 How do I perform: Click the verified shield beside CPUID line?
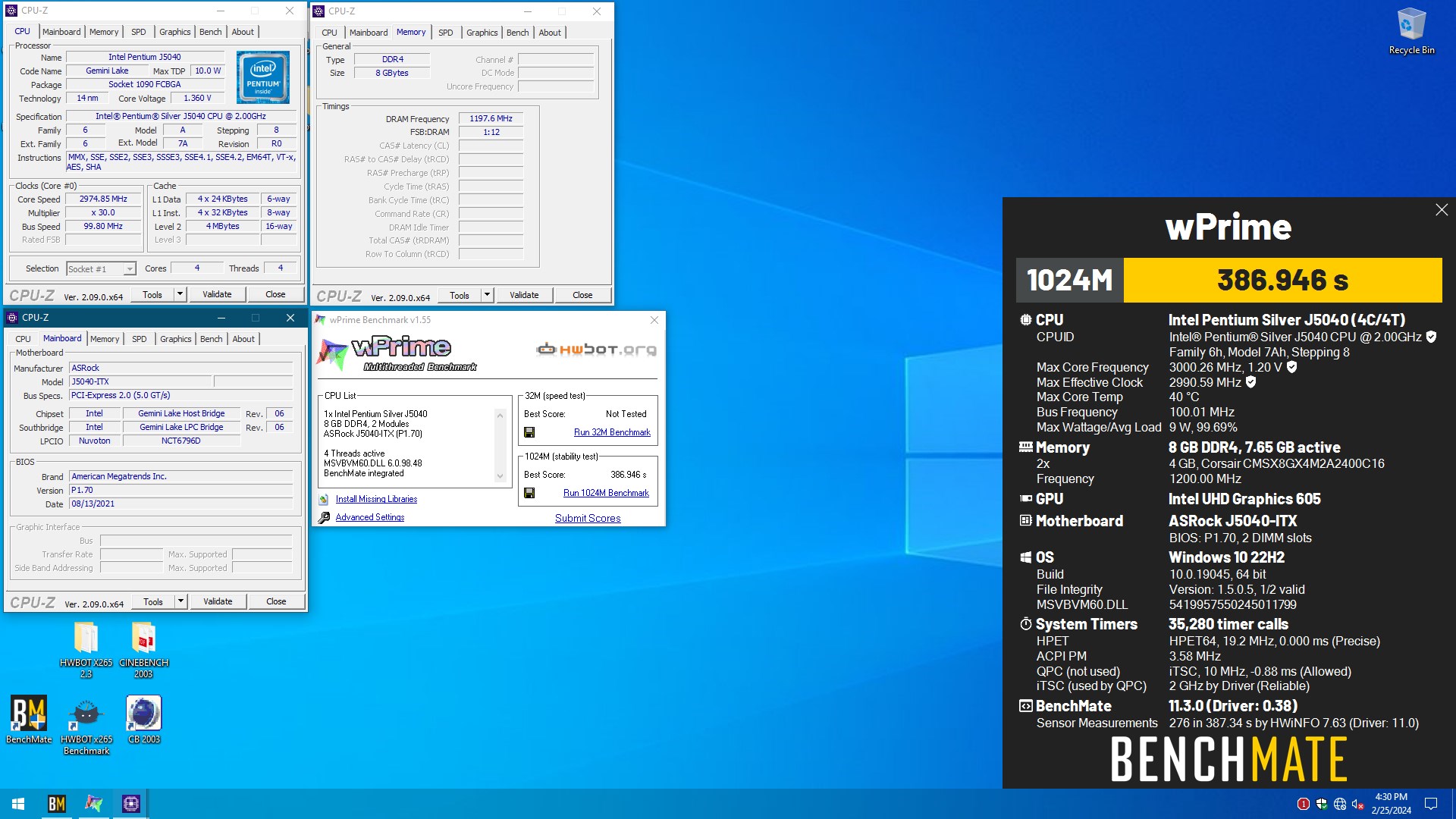point(1431,337)
